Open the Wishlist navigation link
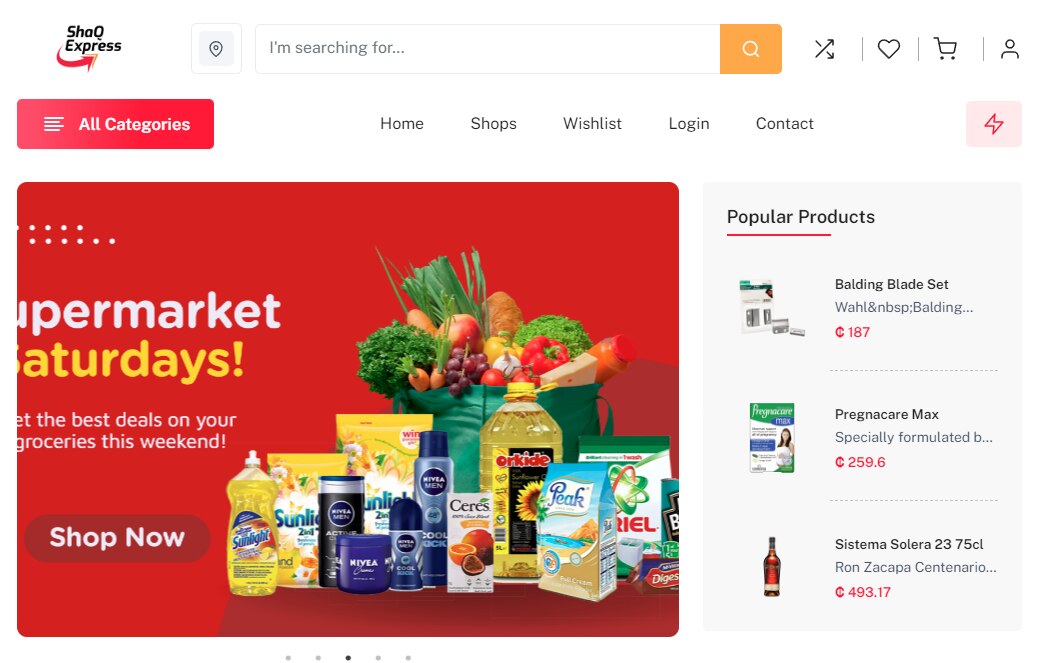1050x663 pixels. [x=592, y=124]
